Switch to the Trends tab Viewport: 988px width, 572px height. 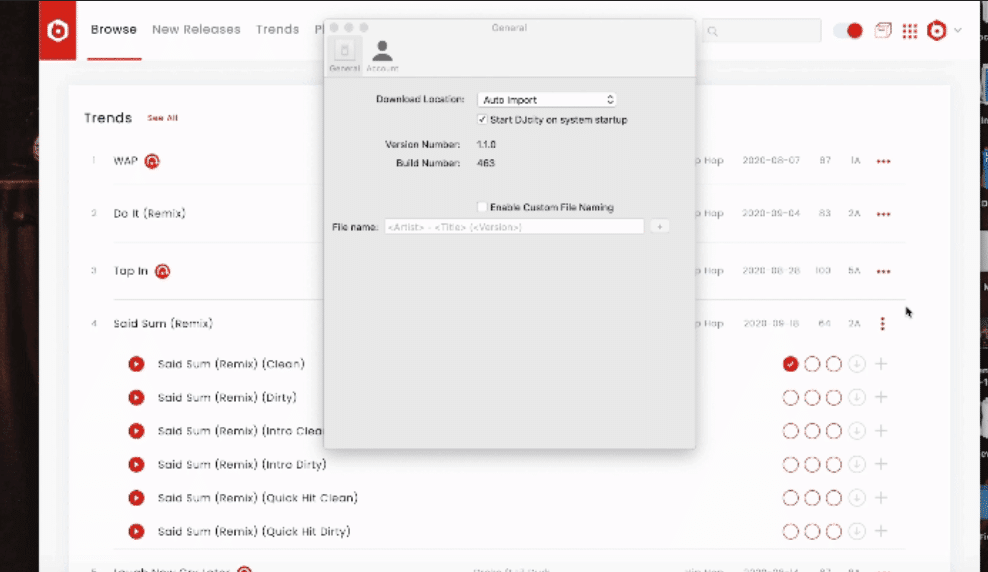(x=277, y=30)
